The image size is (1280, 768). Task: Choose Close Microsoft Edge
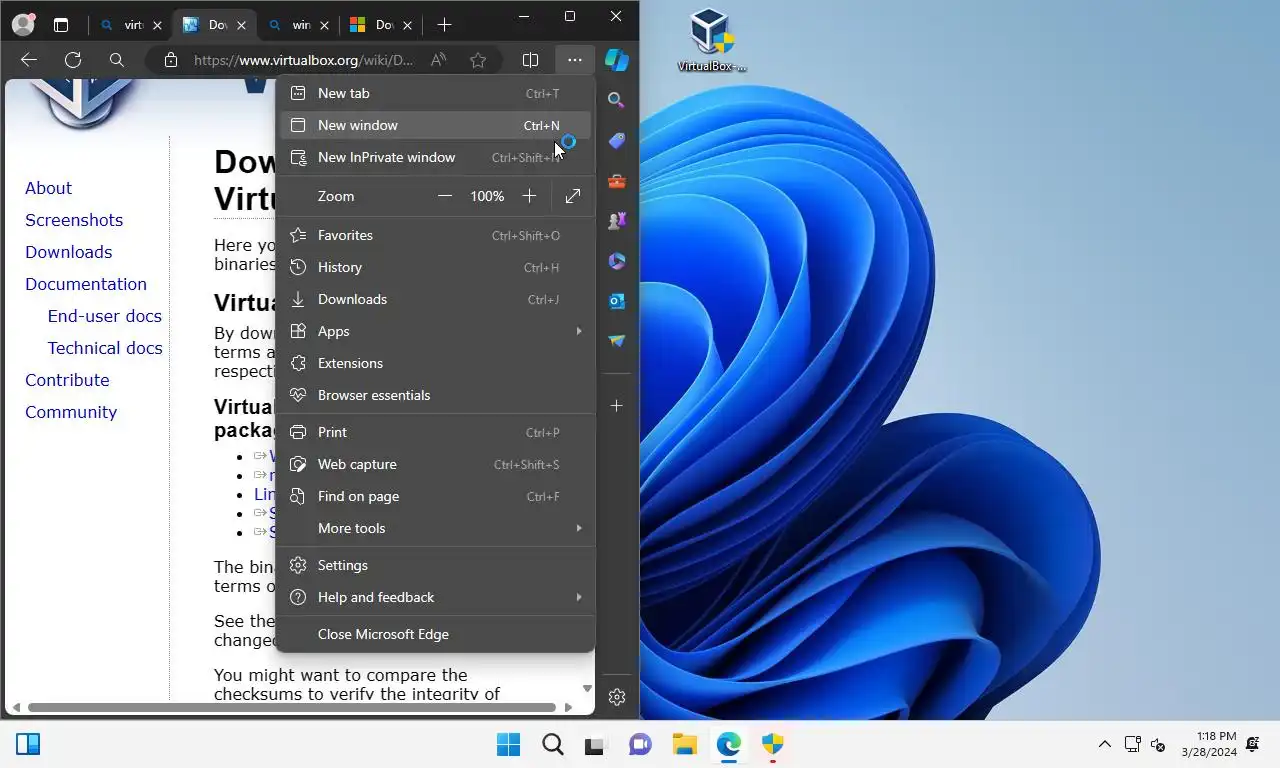(435, 634)
